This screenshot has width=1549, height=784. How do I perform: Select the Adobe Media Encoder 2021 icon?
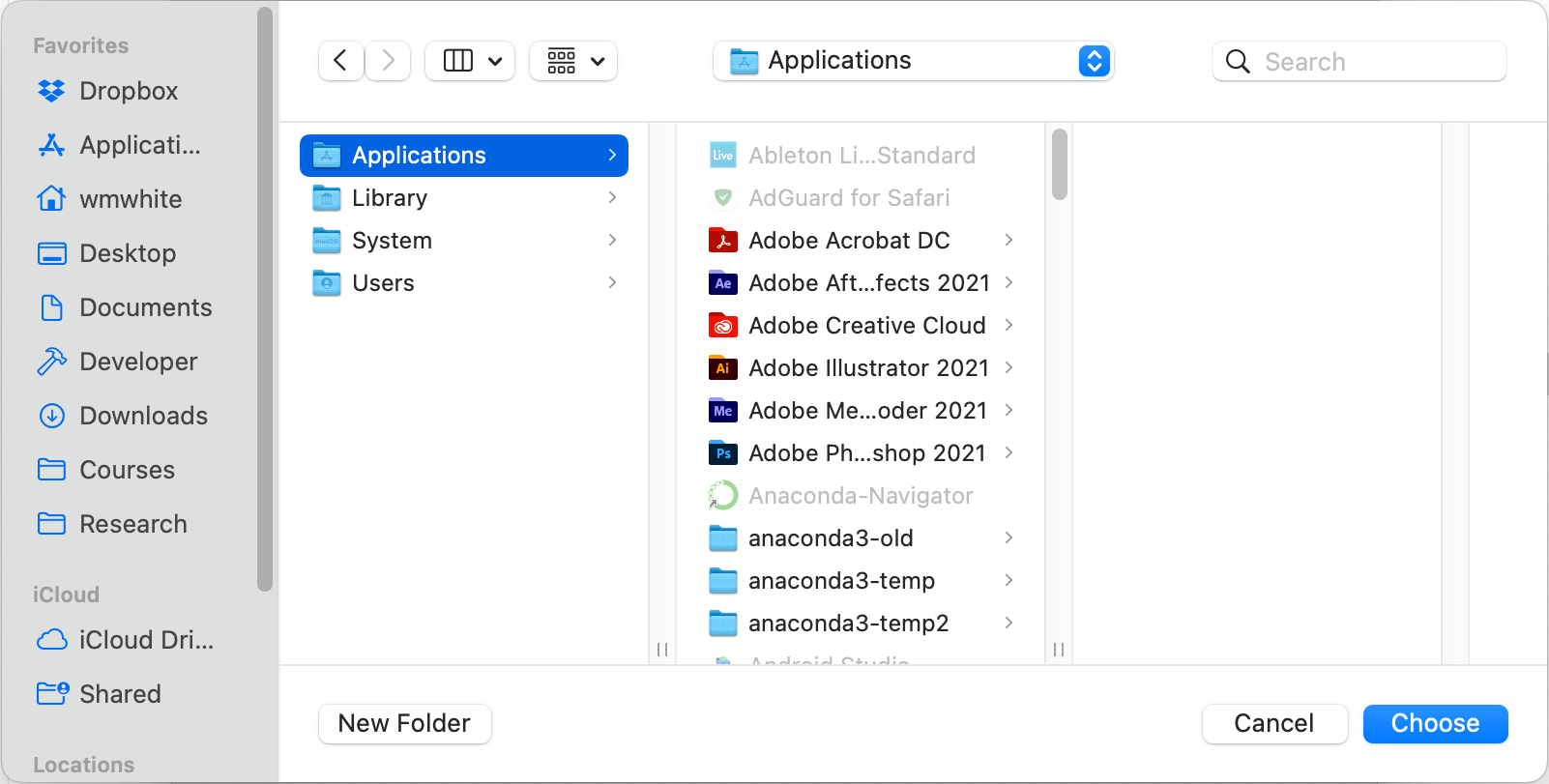722,411
